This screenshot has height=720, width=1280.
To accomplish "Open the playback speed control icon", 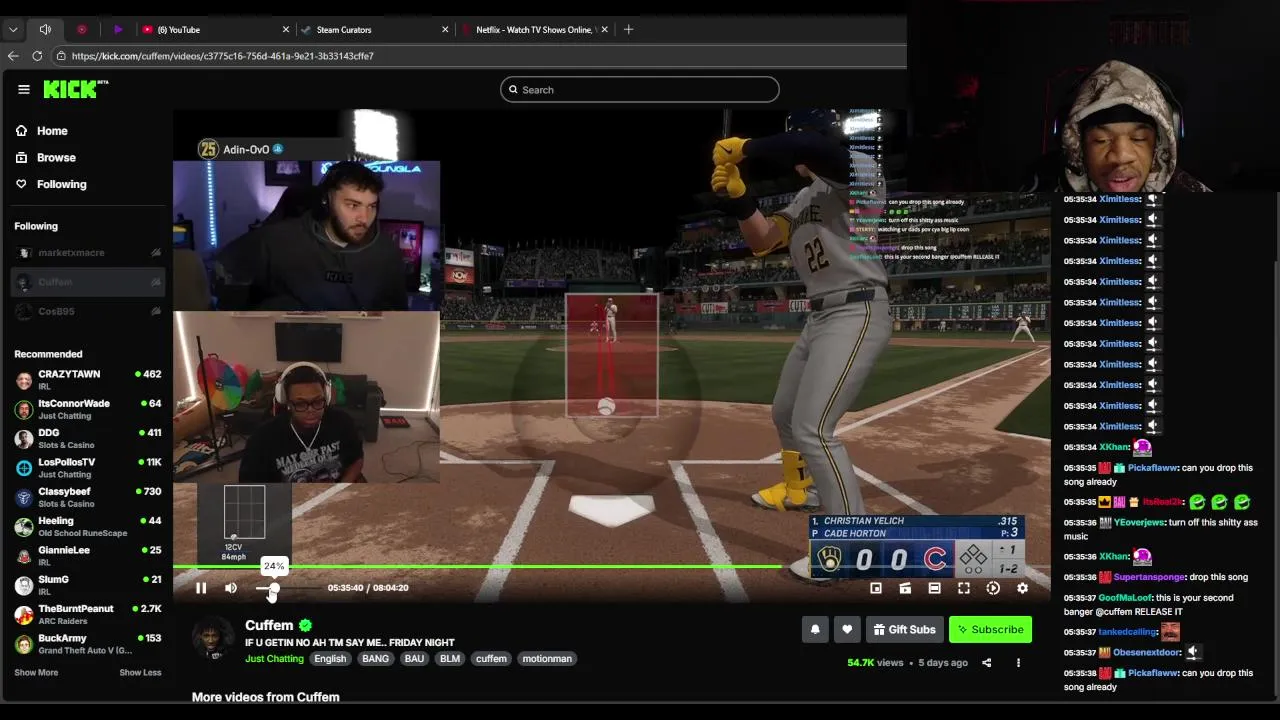I will (x=993, y=588).
